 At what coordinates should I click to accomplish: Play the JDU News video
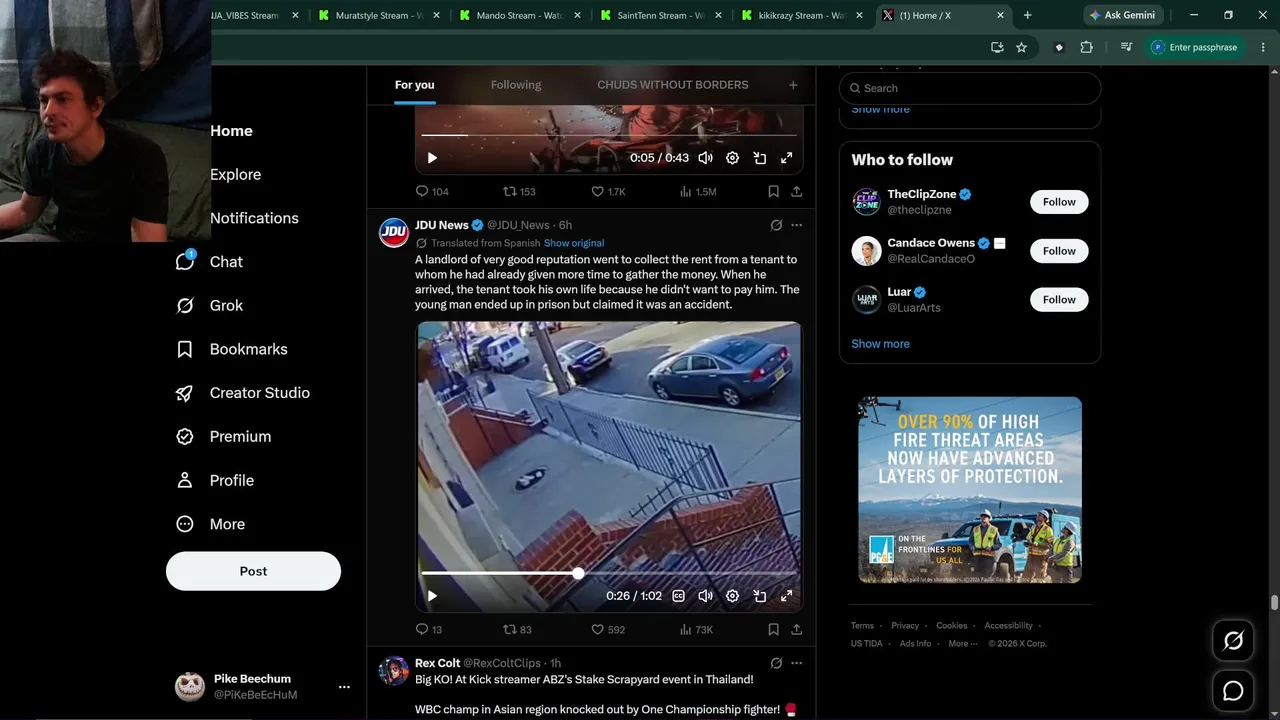(432, 596)
